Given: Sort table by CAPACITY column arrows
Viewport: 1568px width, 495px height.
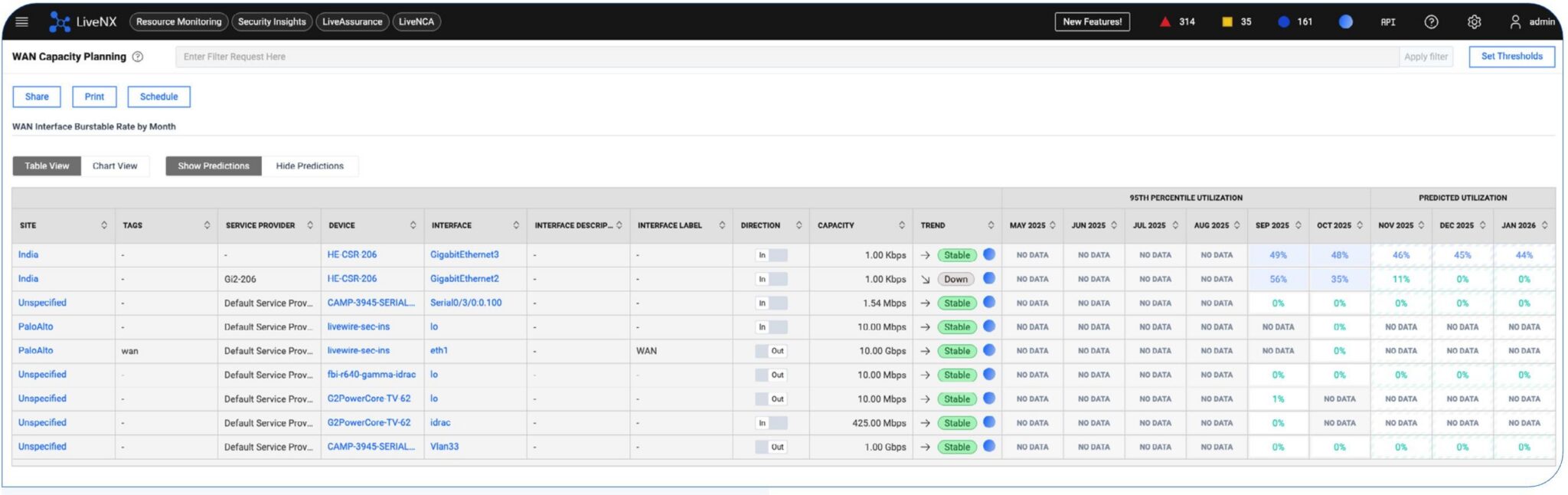Looking at the screenshot, I should click(902, 225).
